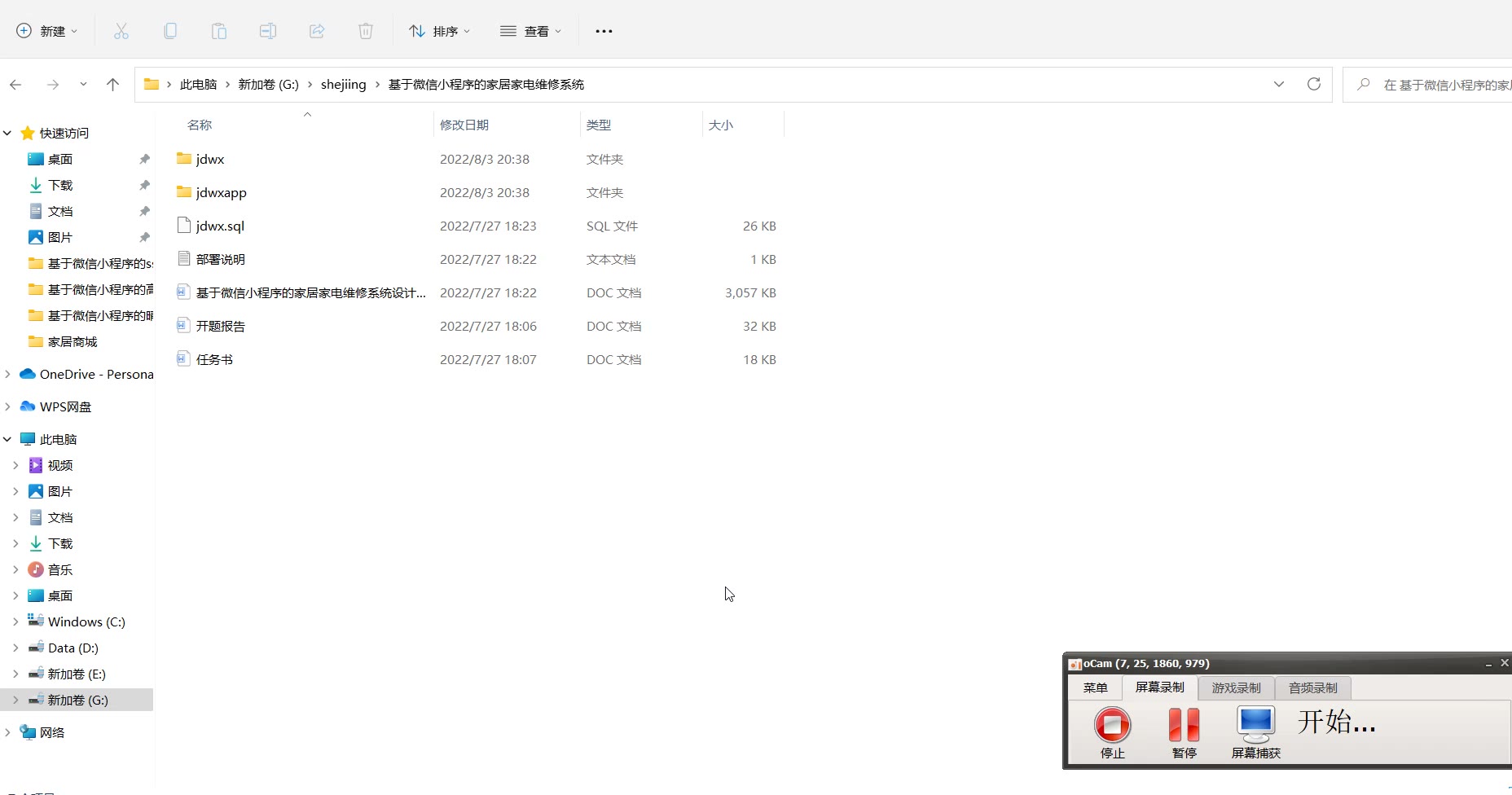Open the 查看 view dropdown
Image resolution: width=1512 pixels, height=795 pixels.
531,31
